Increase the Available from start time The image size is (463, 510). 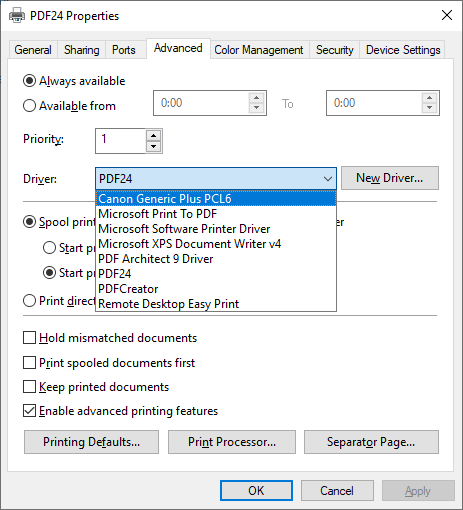(x=256, y=98)
